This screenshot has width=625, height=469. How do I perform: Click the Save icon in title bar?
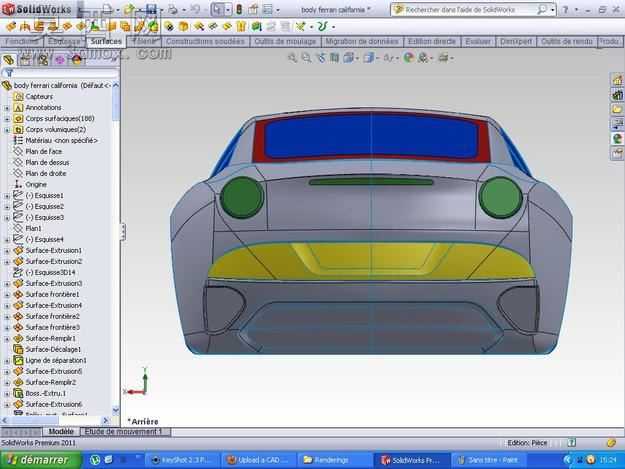tap(151, 9)
